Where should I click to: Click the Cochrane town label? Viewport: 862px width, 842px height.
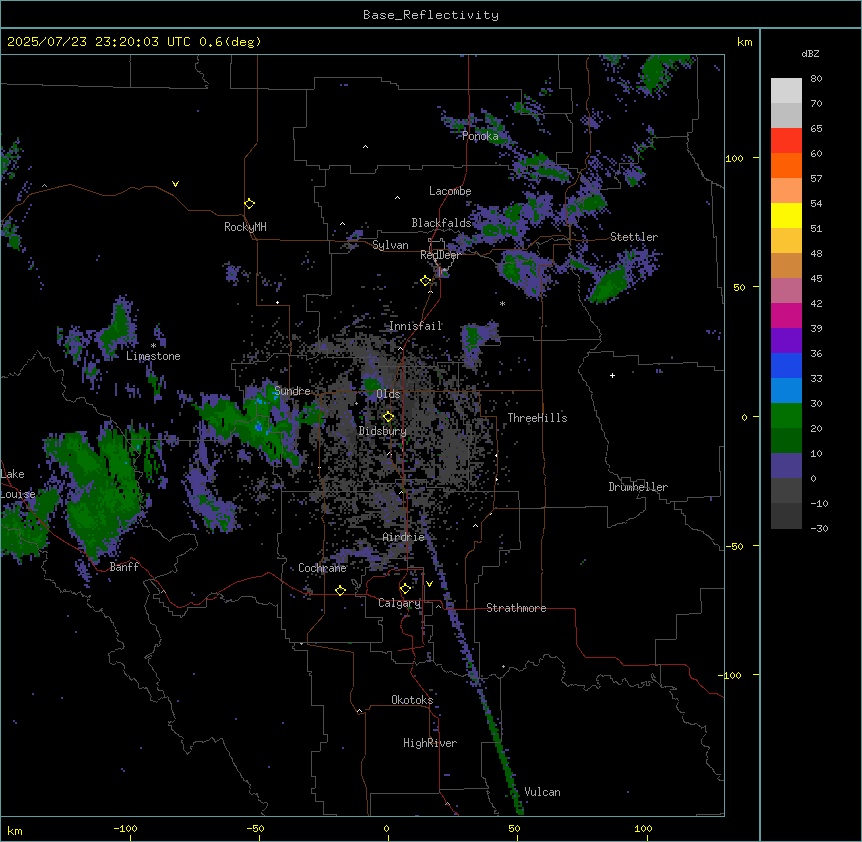[x=322, y=568]
